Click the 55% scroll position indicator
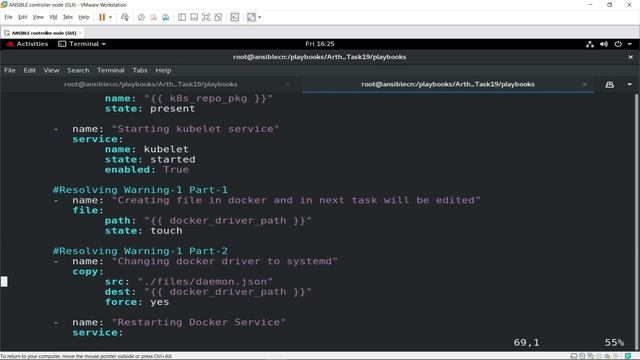The image size is (640, 360). (614, 342)
